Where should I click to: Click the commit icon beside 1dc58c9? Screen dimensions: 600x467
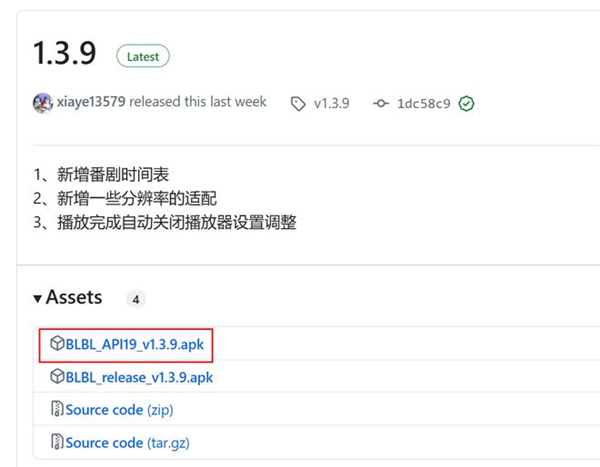380,103
